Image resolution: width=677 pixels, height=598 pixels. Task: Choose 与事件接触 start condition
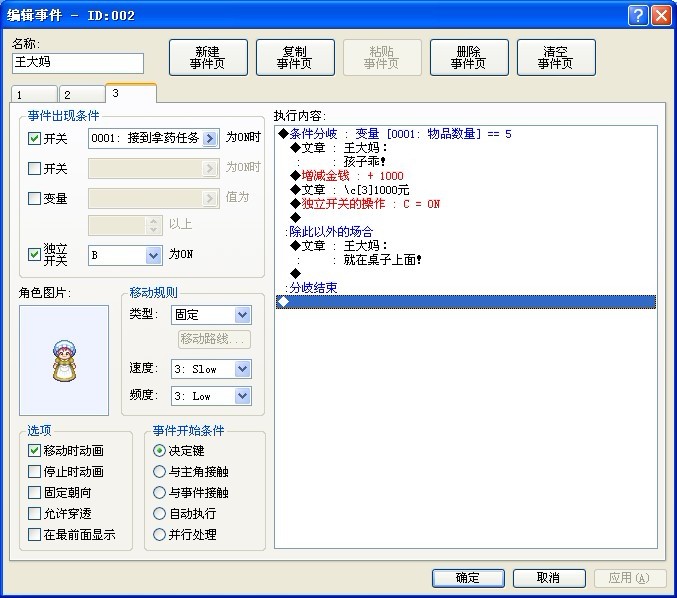159,493
